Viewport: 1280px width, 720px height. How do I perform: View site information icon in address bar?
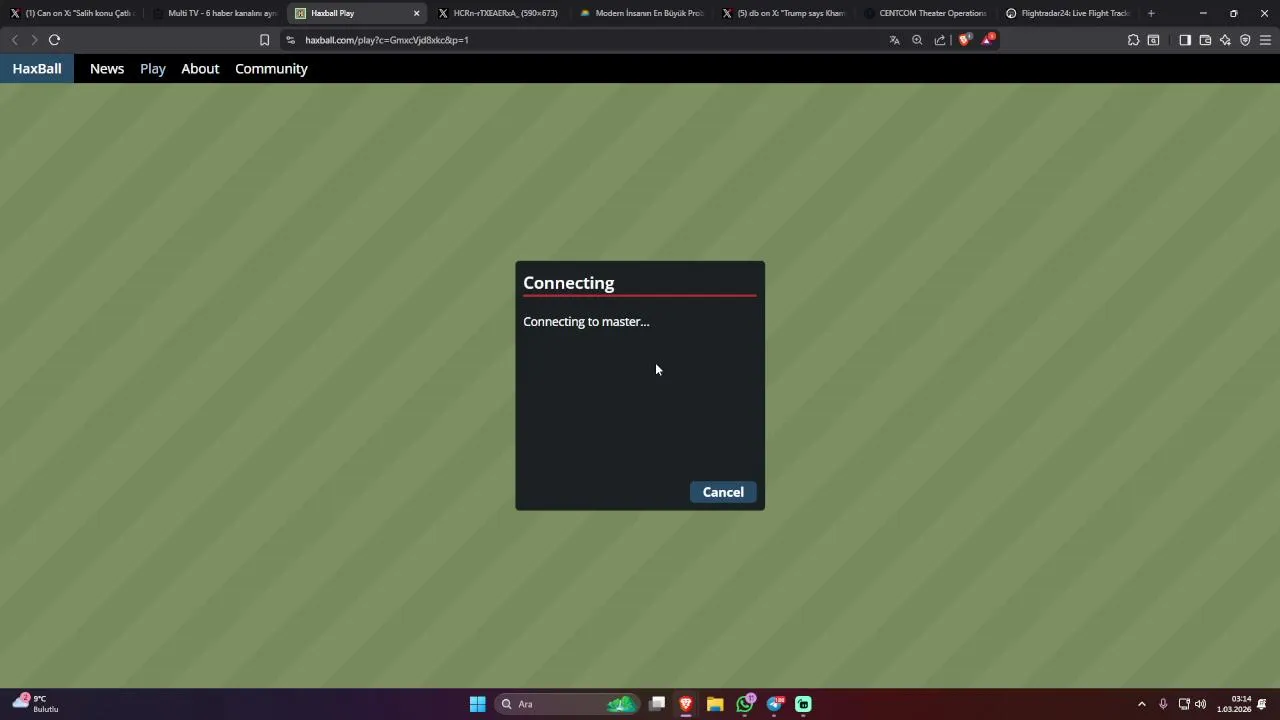pos(290,40)
